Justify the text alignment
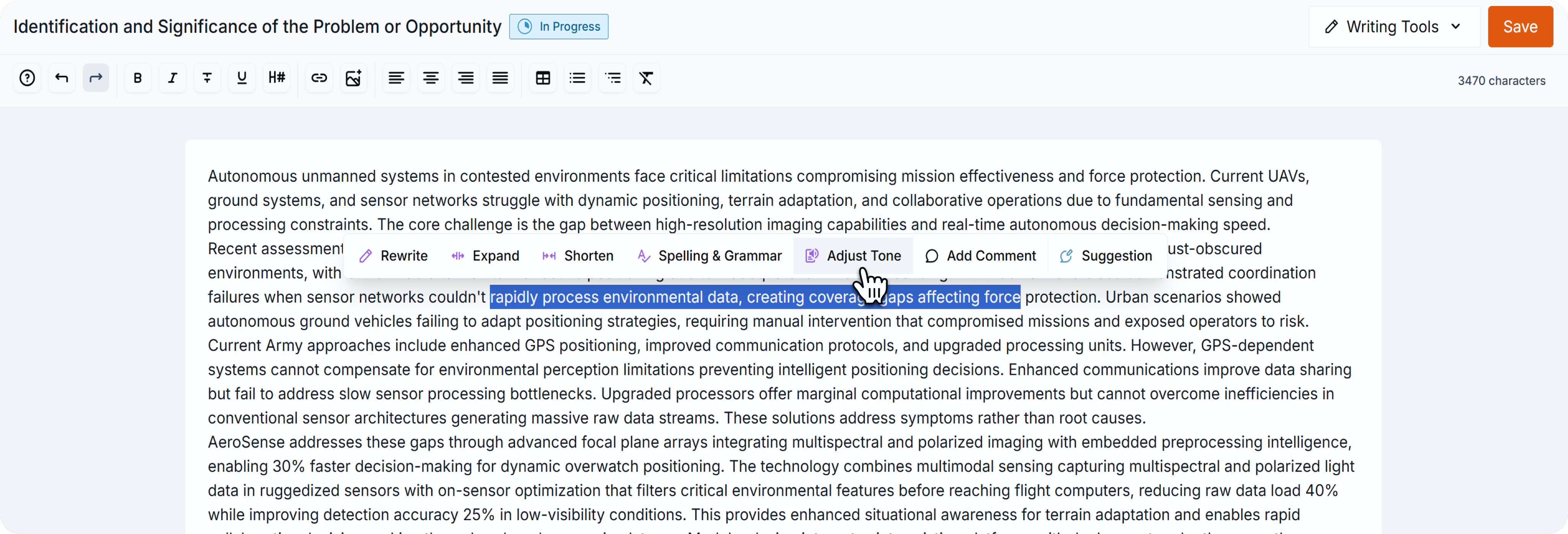Viewport: 1568px width, 534px height. tap(500, 78)
